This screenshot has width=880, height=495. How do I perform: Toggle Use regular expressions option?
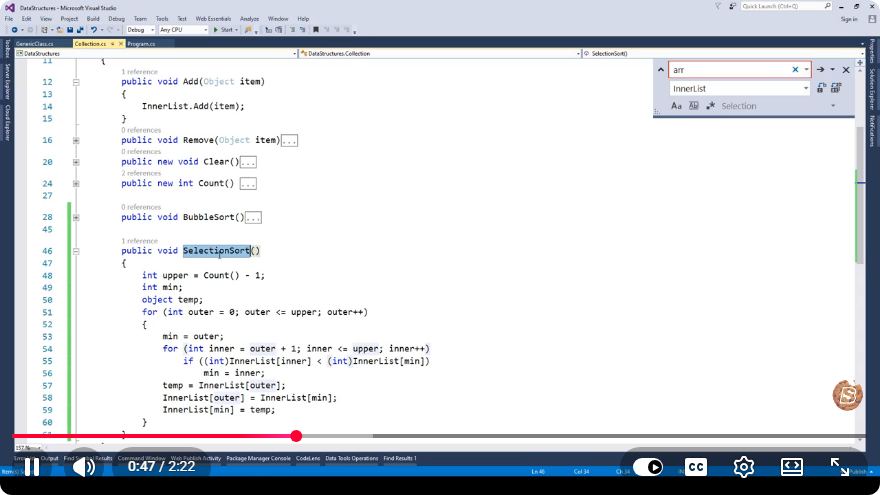711,106
